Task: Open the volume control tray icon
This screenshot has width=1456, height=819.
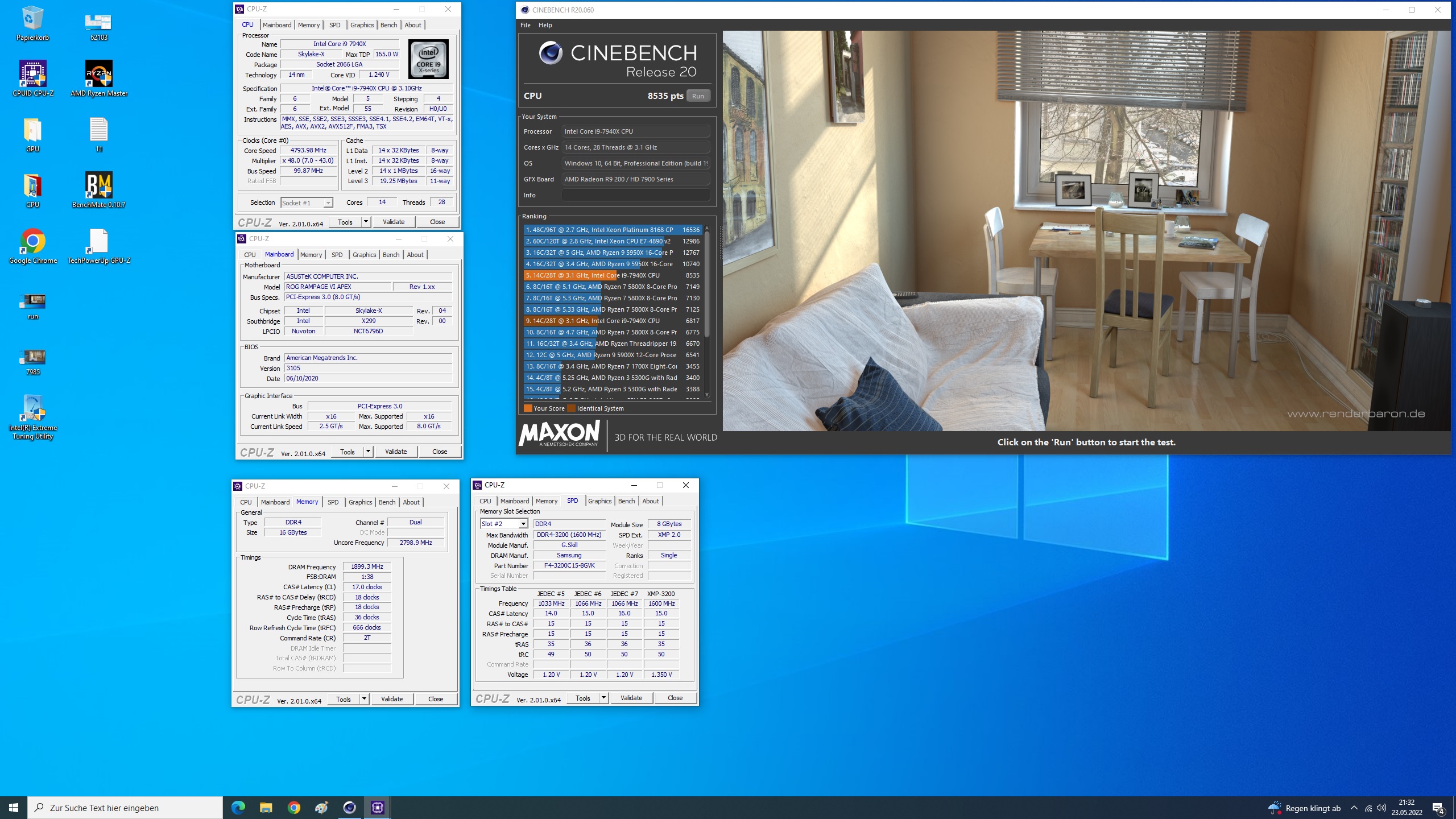Action: tap(1381, 808)
